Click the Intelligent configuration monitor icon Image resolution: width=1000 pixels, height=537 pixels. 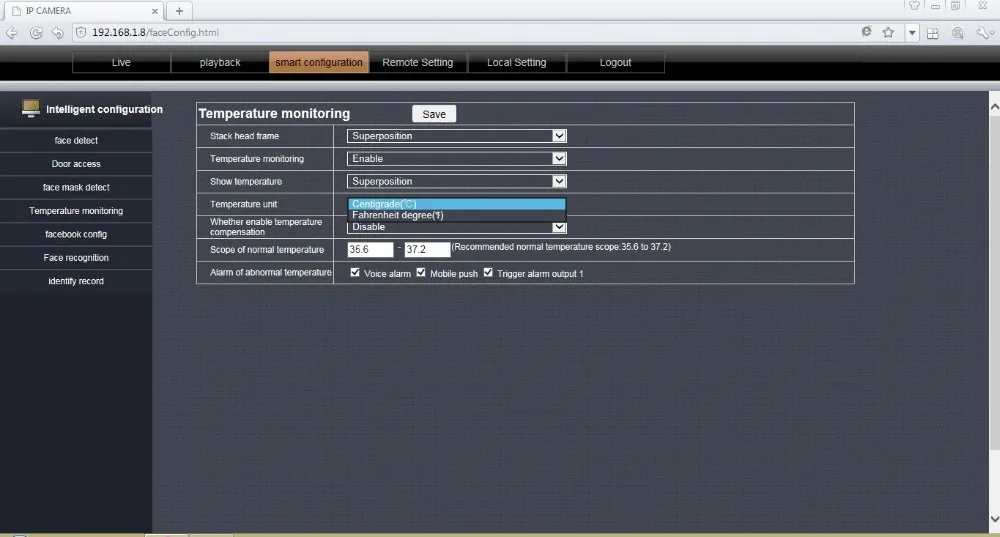tap(30, 108)
